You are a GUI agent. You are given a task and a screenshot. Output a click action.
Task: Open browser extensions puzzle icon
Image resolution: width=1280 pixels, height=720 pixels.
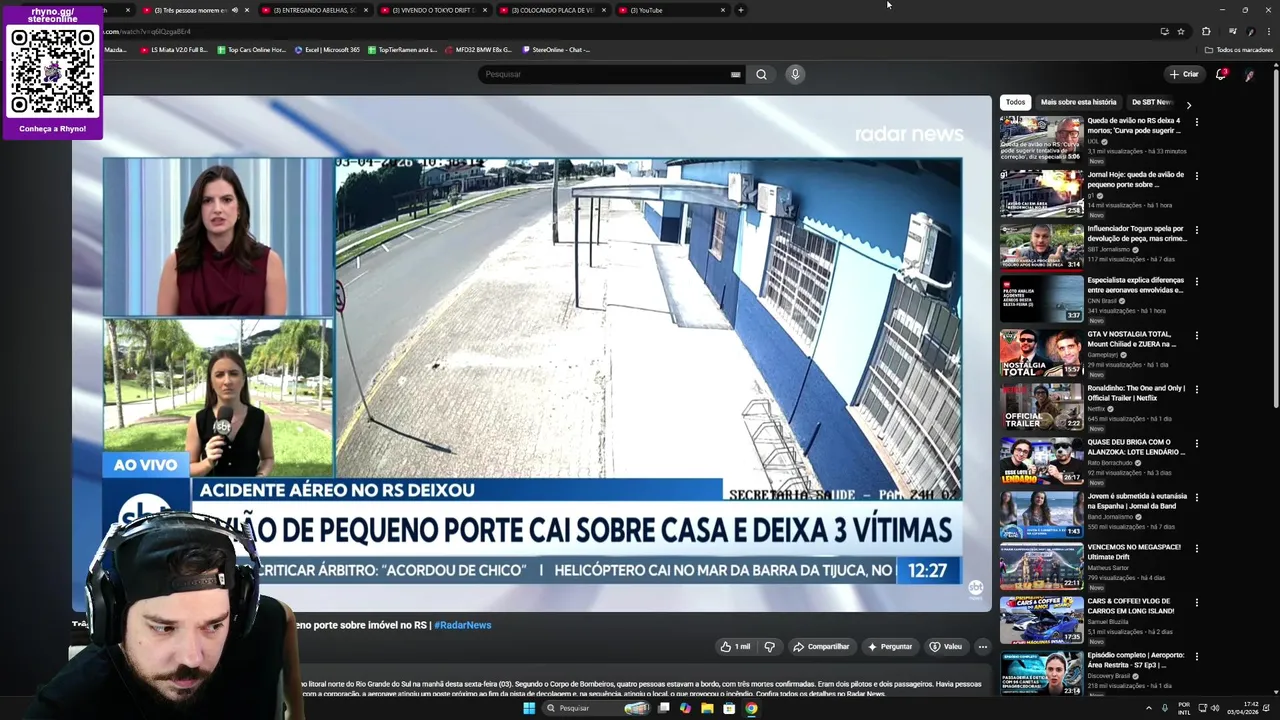click(x=1207, y=31)
